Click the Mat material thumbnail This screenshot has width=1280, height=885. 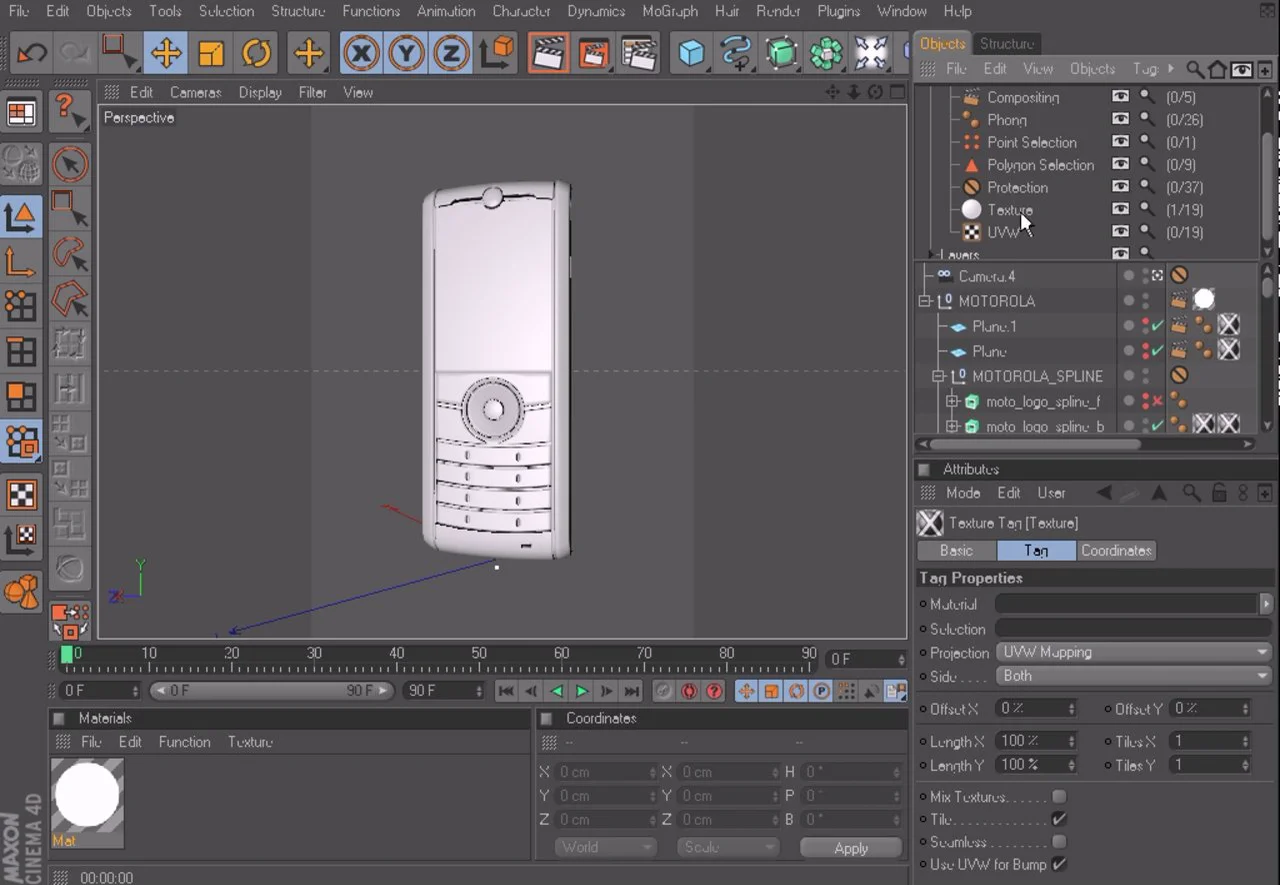(87, 802)
